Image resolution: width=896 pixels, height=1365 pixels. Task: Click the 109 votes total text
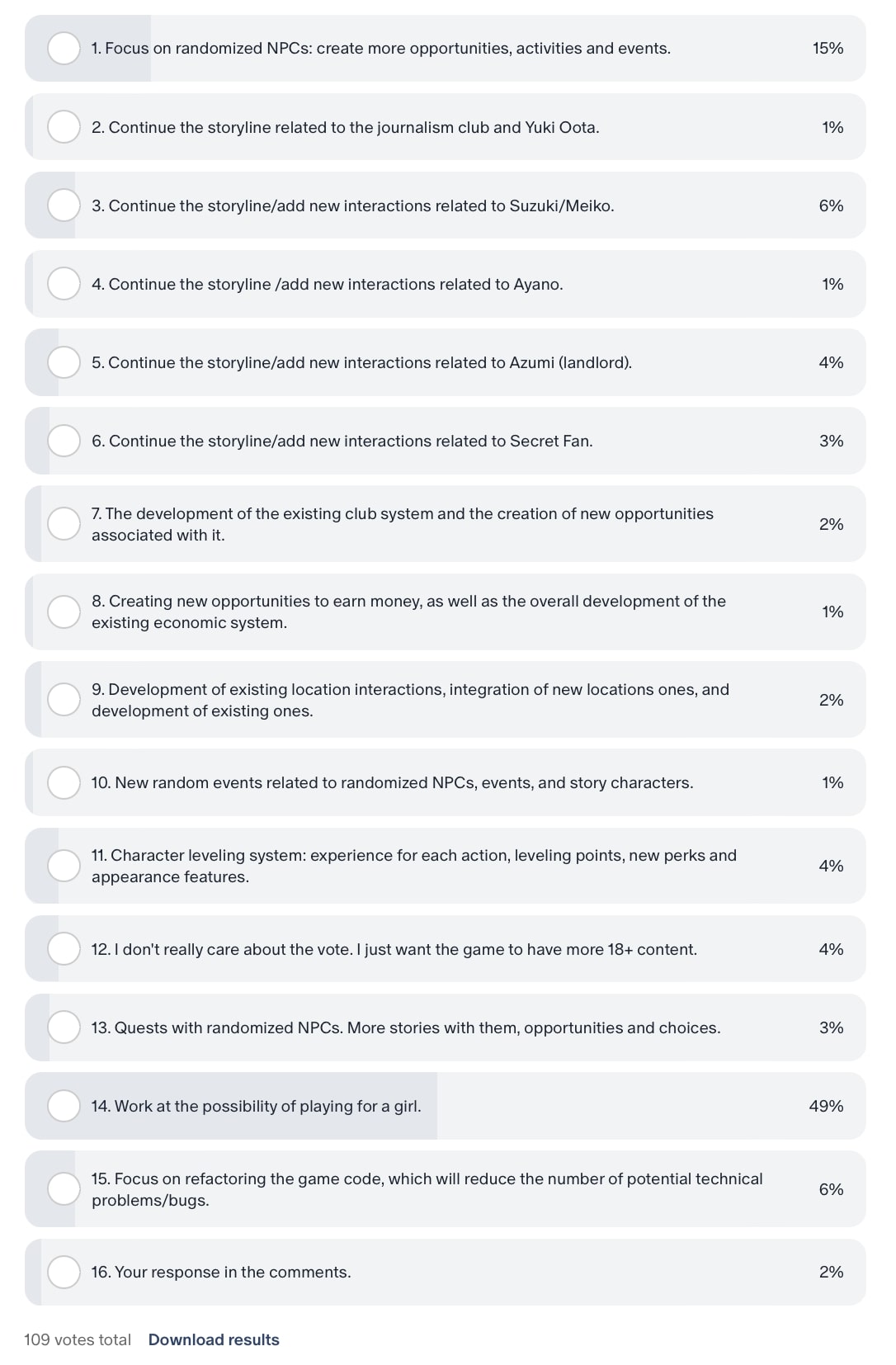[78, 1339]
